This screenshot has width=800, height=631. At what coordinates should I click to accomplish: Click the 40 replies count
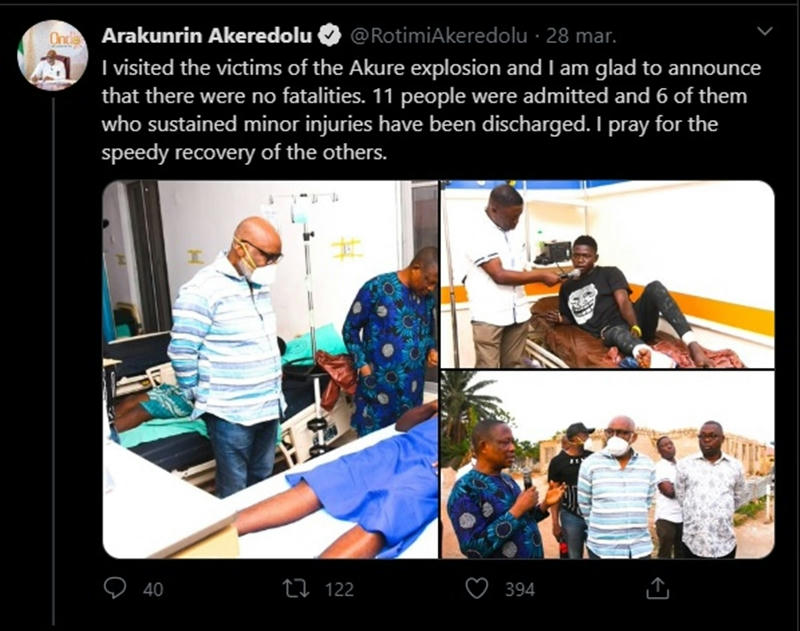click(x=152, y=589)
